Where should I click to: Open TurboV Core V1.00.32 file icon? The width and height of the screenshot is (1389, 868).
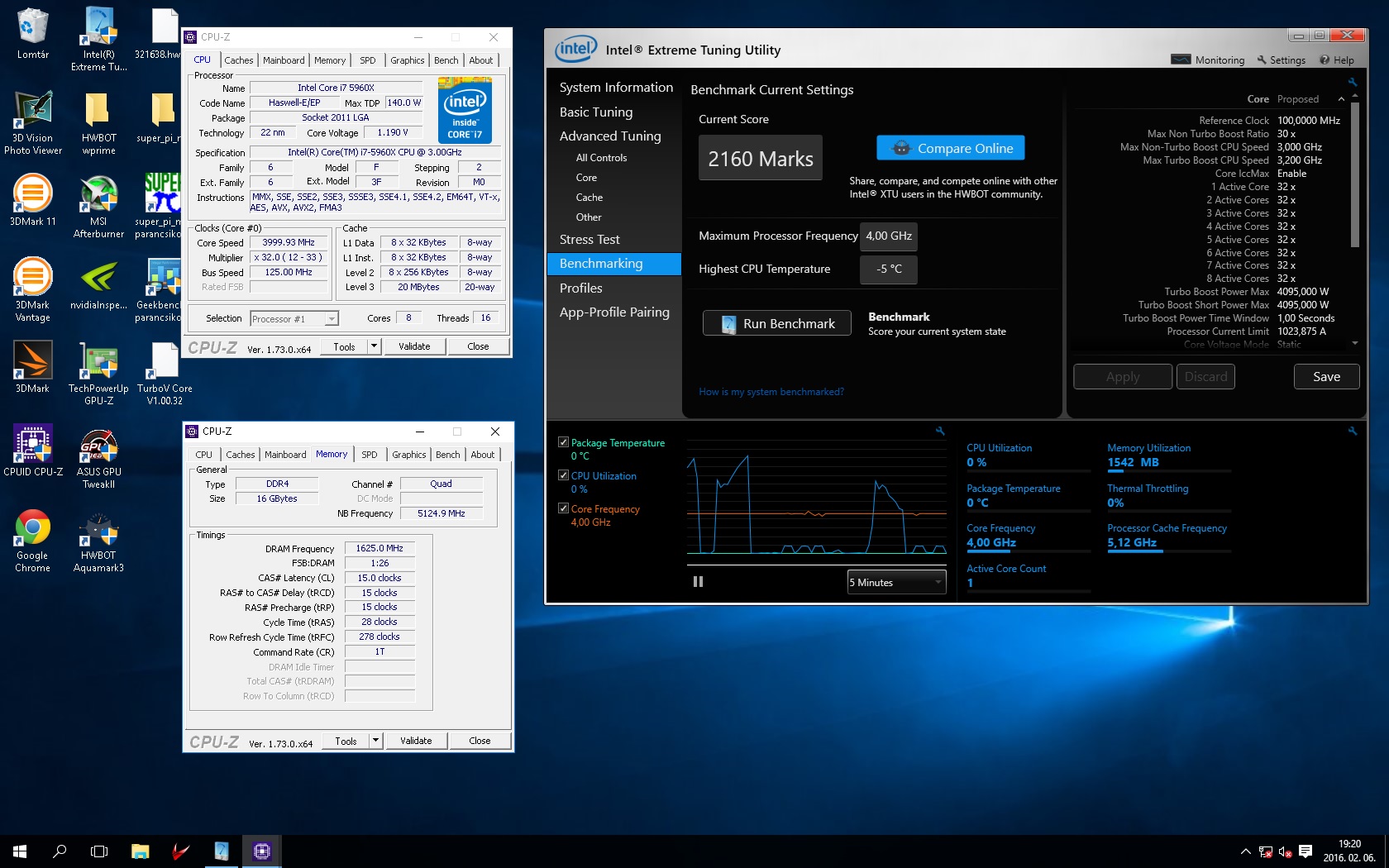tap(165, 373)
